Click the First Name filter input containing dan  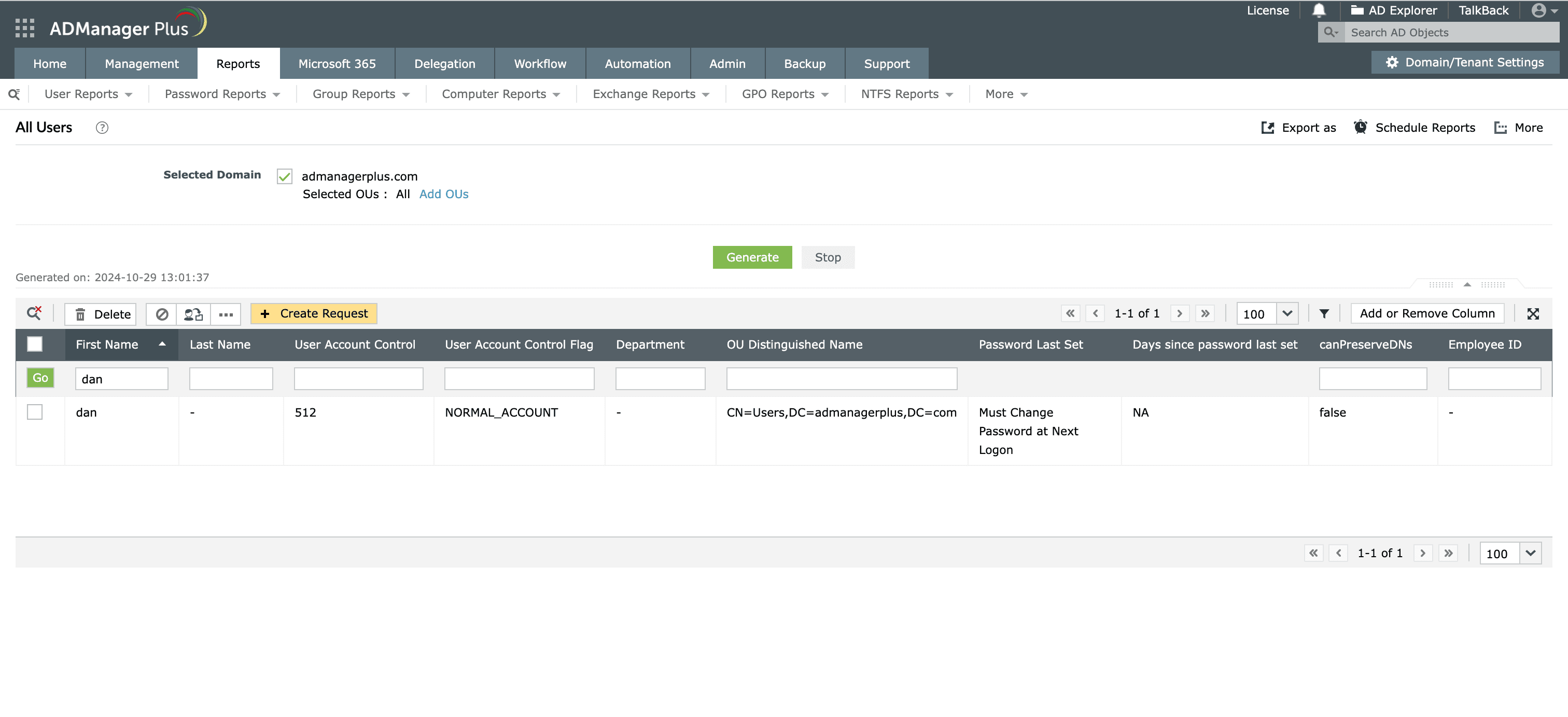click(121, 378)
